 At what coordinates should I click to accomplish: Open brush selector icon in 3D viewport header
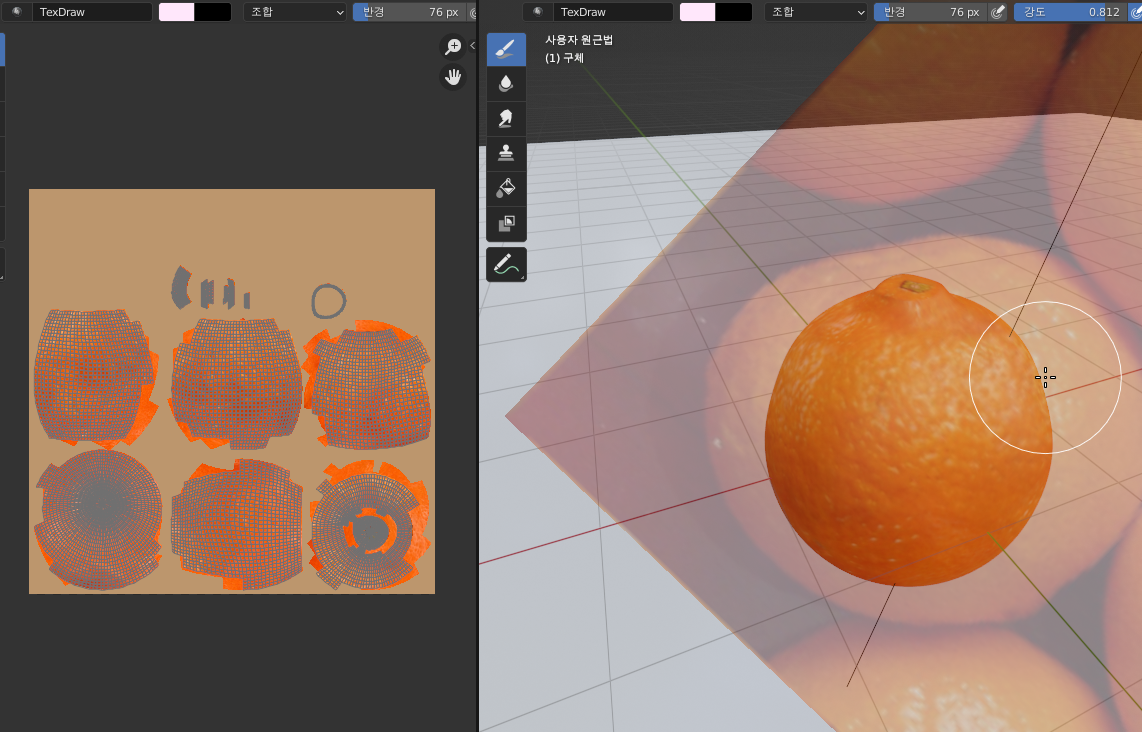pyautogui.click(x=538, y=12)
